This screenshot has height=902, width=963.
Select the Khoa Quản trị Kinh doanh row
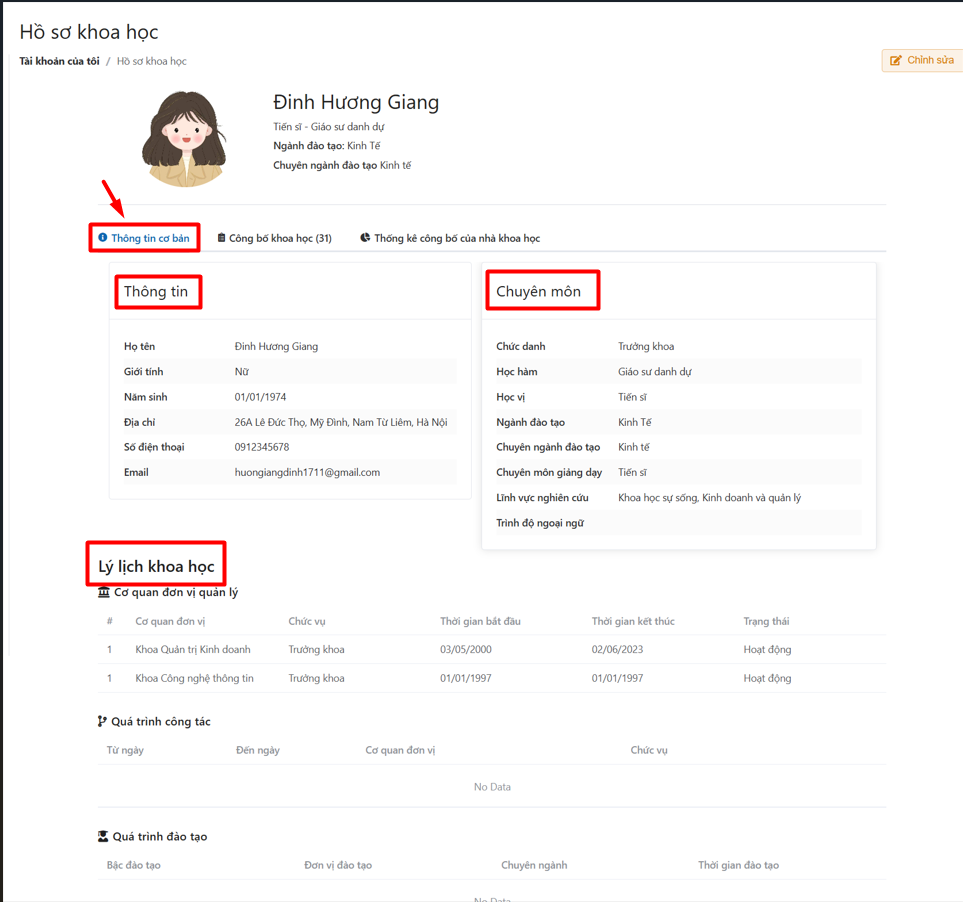click(400, 649)
